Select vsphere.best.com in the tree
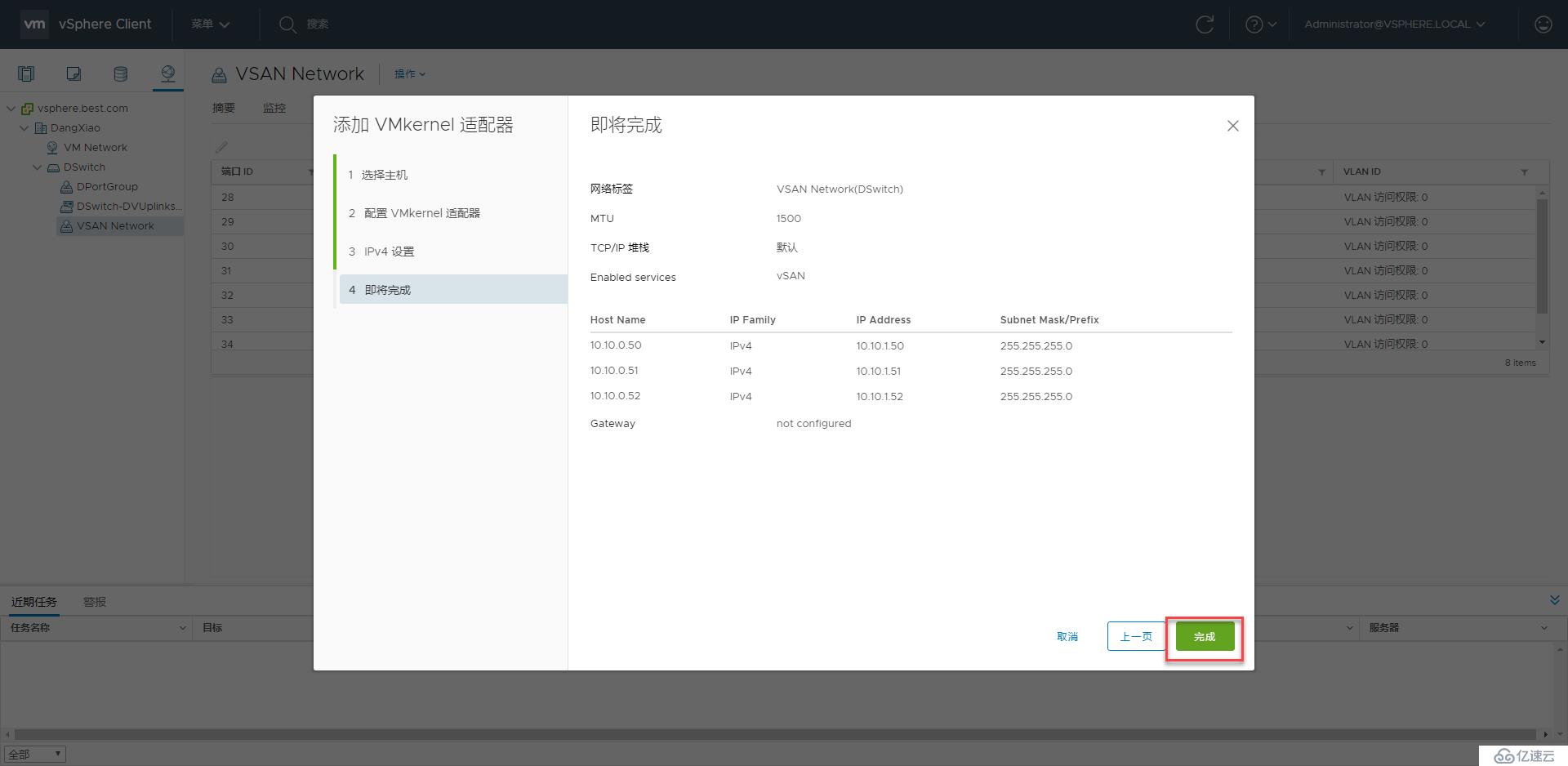The image size is (1568, 766). (x=82, y=109)
